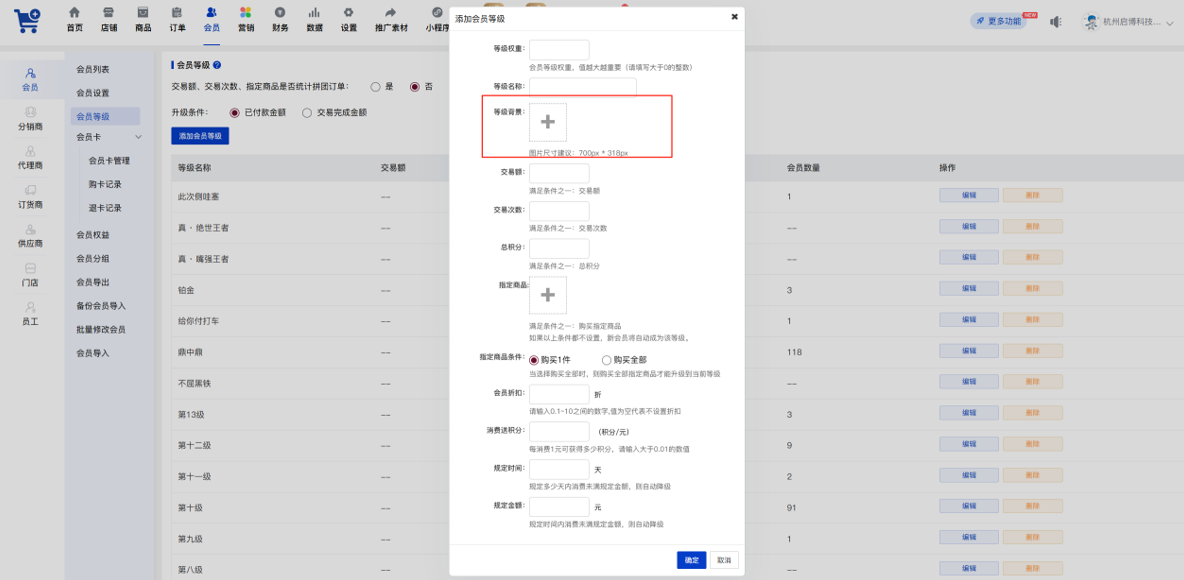The height and width of the screenshot is (580, 1184).
Task: Click the user avatar image
Action: (1091, 21)
